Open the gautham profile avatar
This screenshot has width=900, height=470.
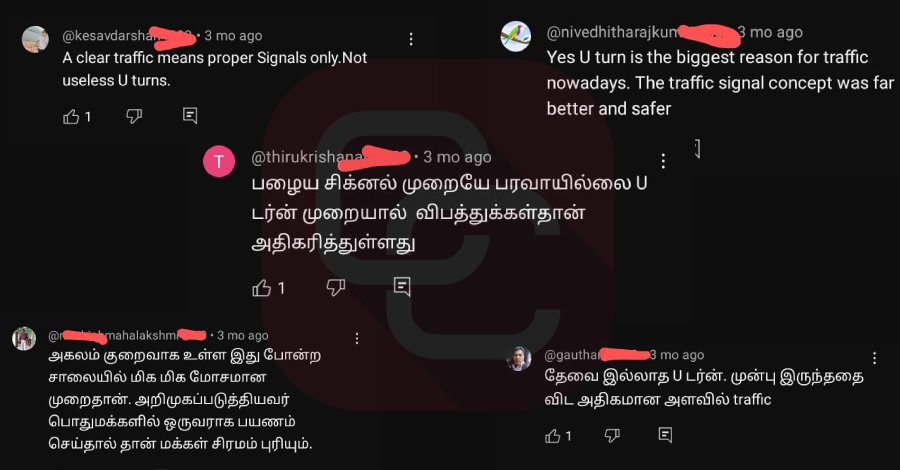pyautogui.click(x=518, y=359)
